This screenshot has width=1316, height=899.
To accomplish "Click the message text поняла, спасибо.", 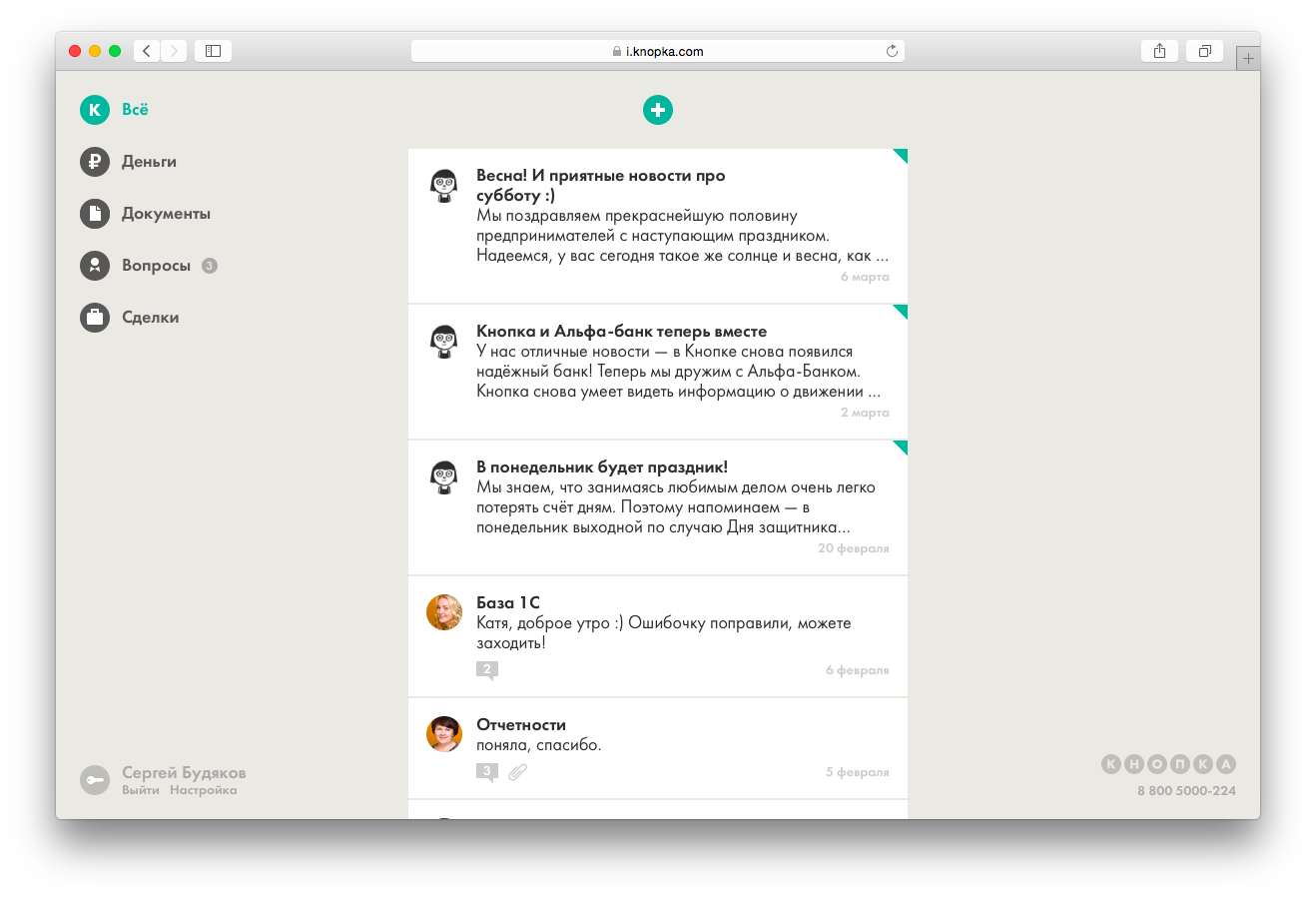I will (x=539, y=745).
